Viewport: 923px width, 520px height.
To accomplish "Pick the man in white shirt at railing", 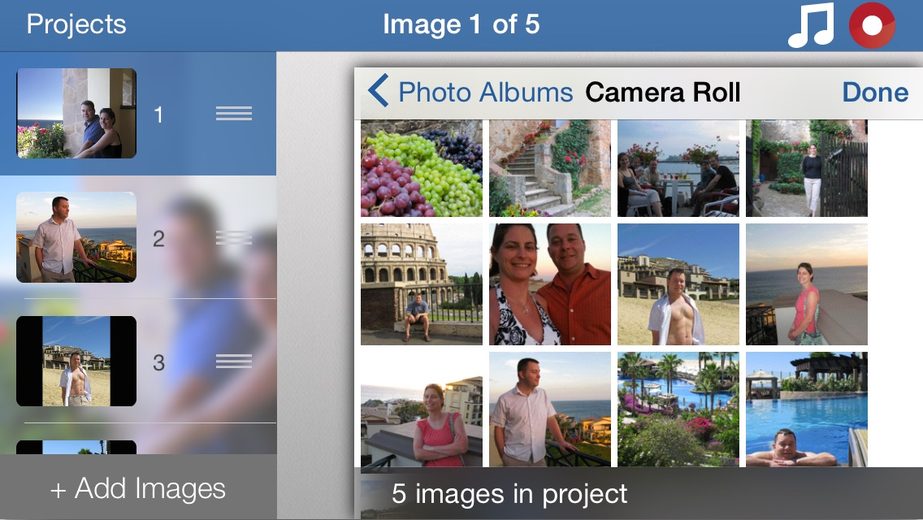I will click(550, 409).
